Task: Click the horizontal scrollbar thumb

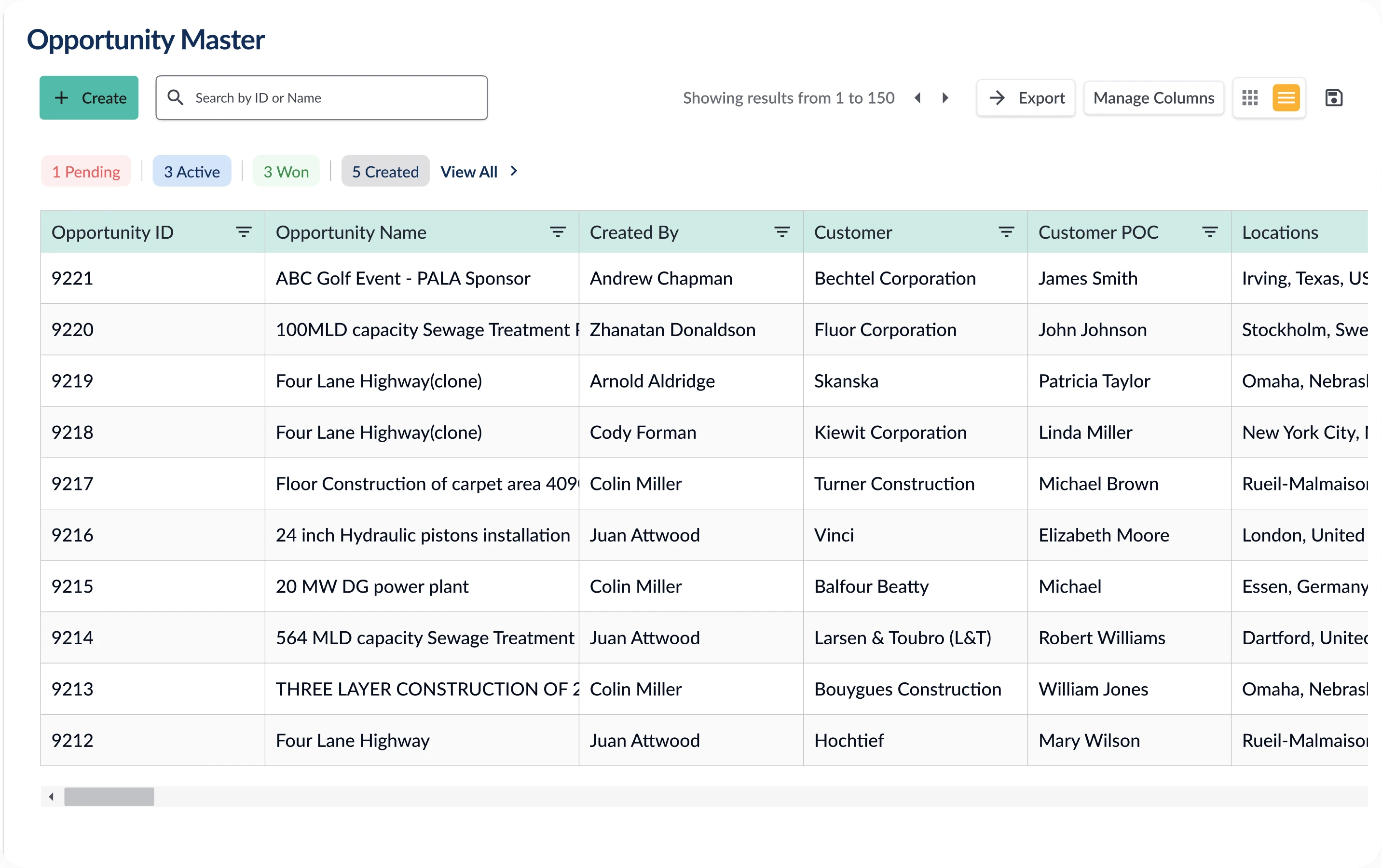Action: pos(109,796)
